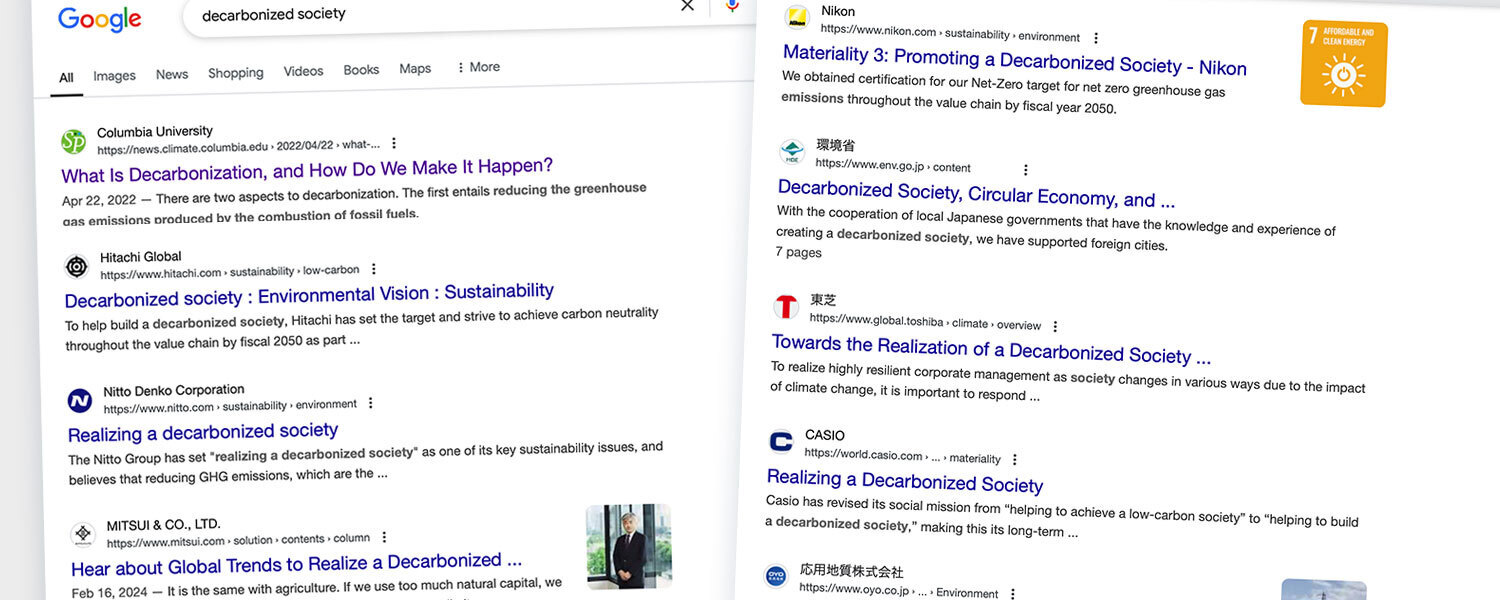Screen dimensions: 1500x600
Task: Open options menu for env.go.jp result
Action: tap(1025, 170)
